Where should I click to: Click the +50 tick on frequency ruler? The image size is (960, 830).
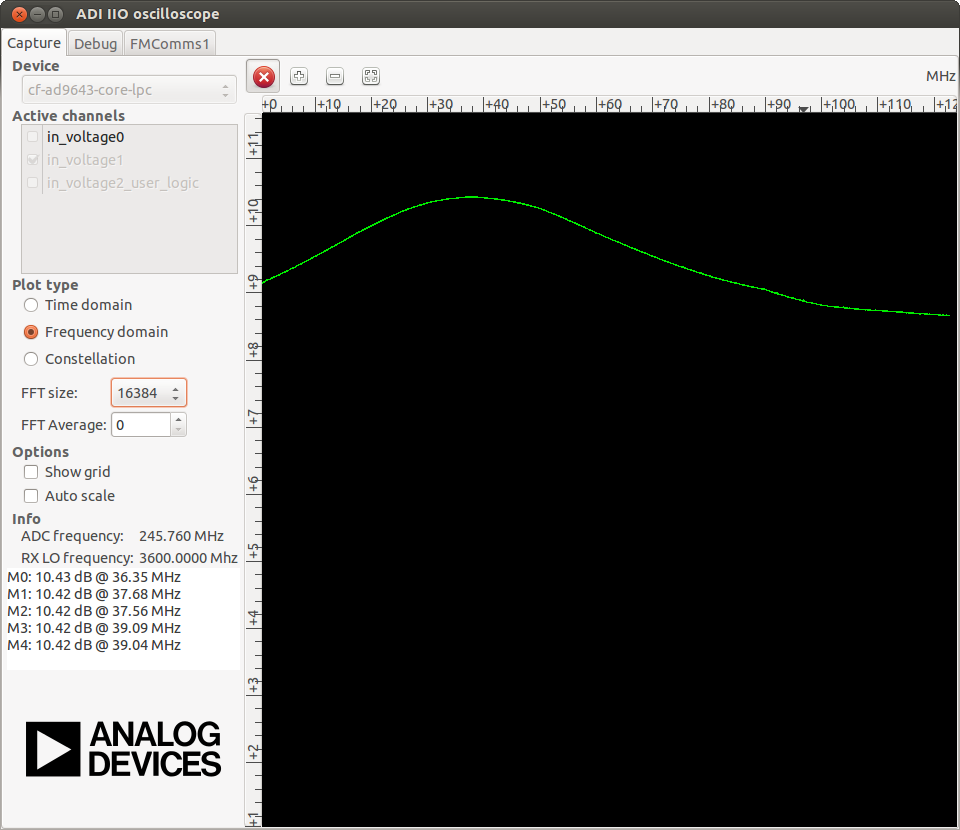click(x=555, y=105)
